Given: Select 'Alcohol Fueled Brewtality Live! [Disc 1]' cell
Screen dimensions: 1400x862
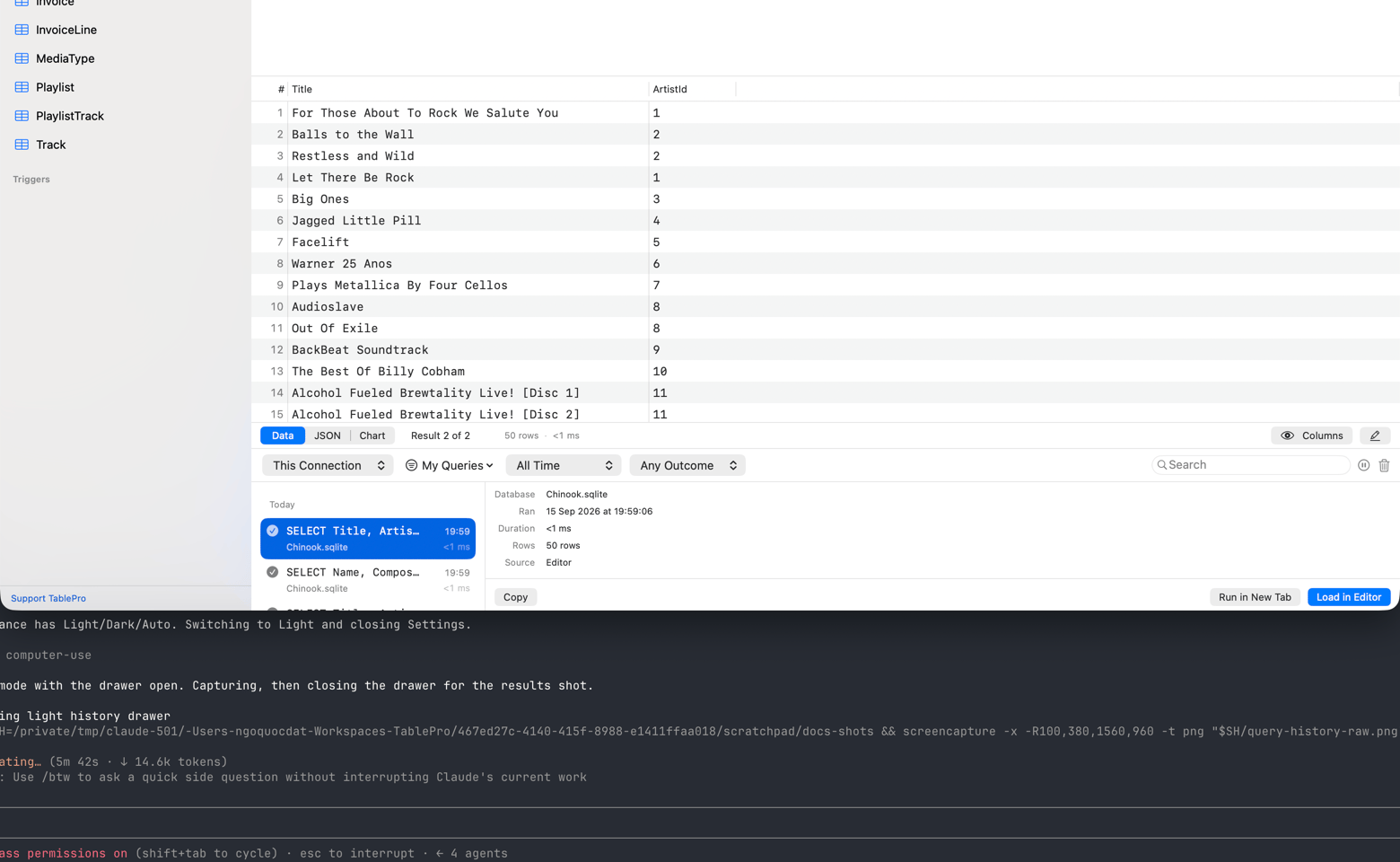Looking at the screenshot, I should point(468,393).
